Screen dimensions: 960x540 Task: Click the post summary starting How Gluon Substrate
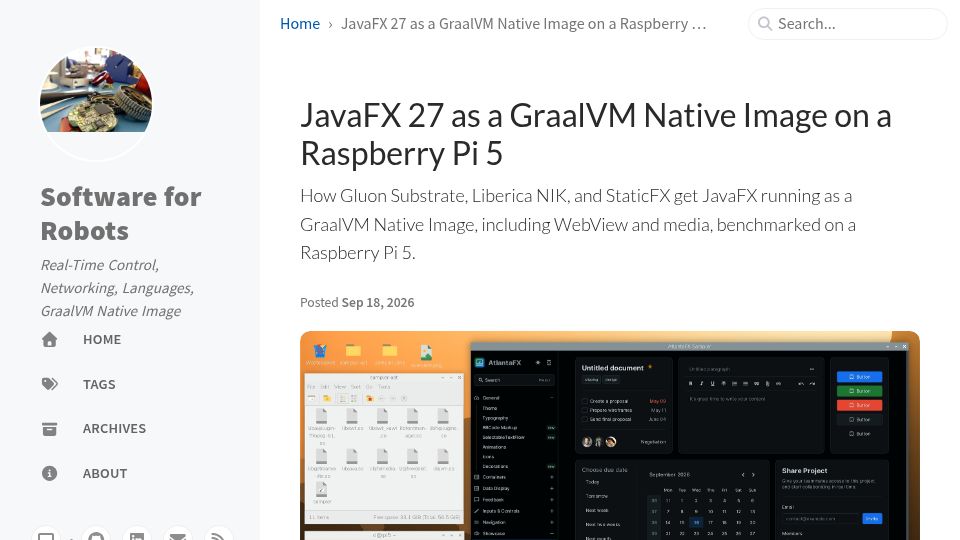(578, 224)
